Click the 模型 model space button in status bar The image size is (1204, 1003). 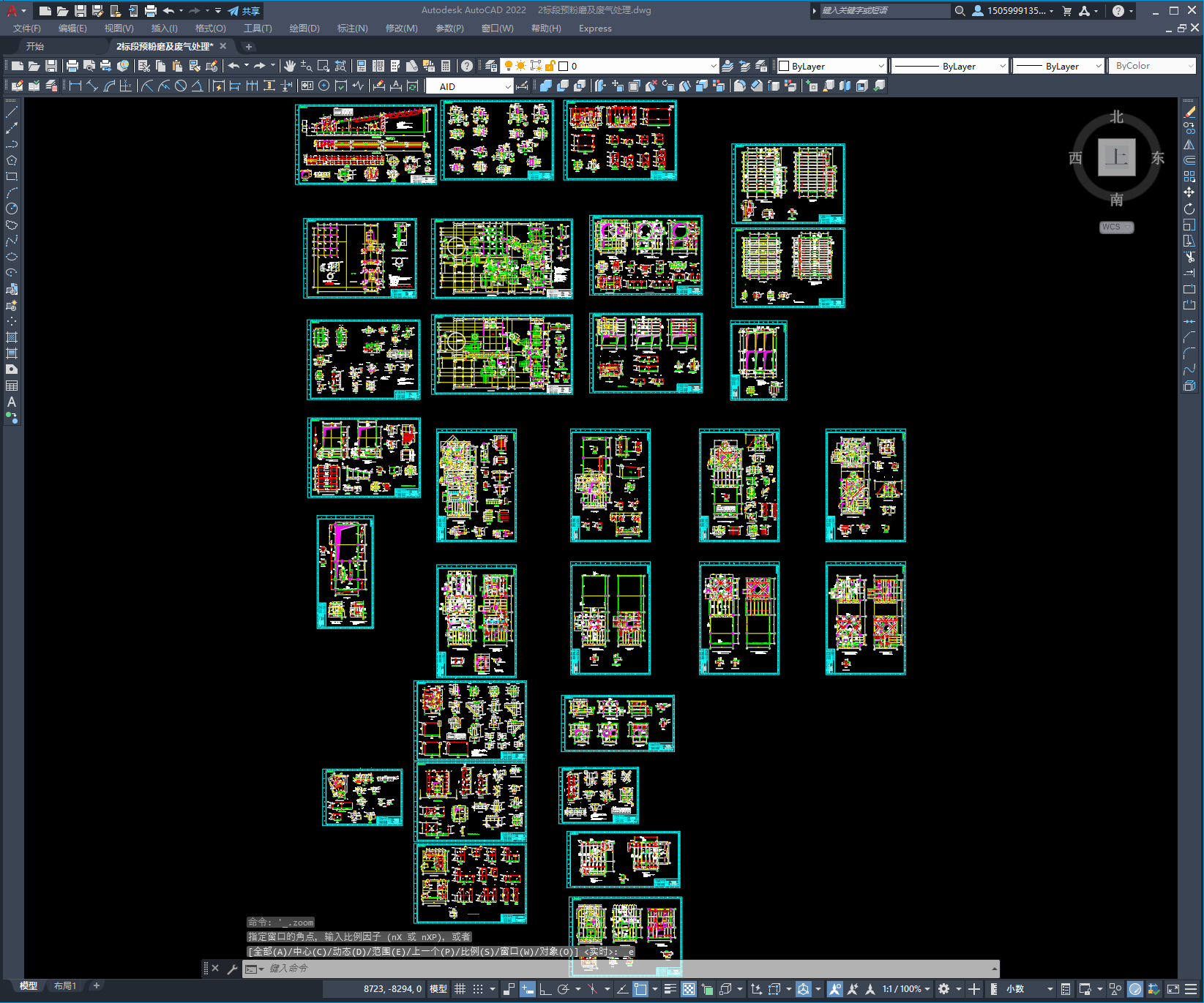click(x=438, y=989)
